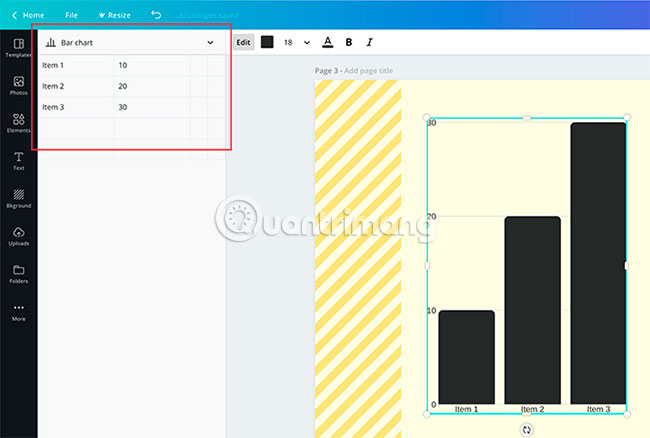Open the Elements sidebar panel
Image resolution: width=650 pixels, height=438 pixels.
pyautogui.click(x=19, y=123)
